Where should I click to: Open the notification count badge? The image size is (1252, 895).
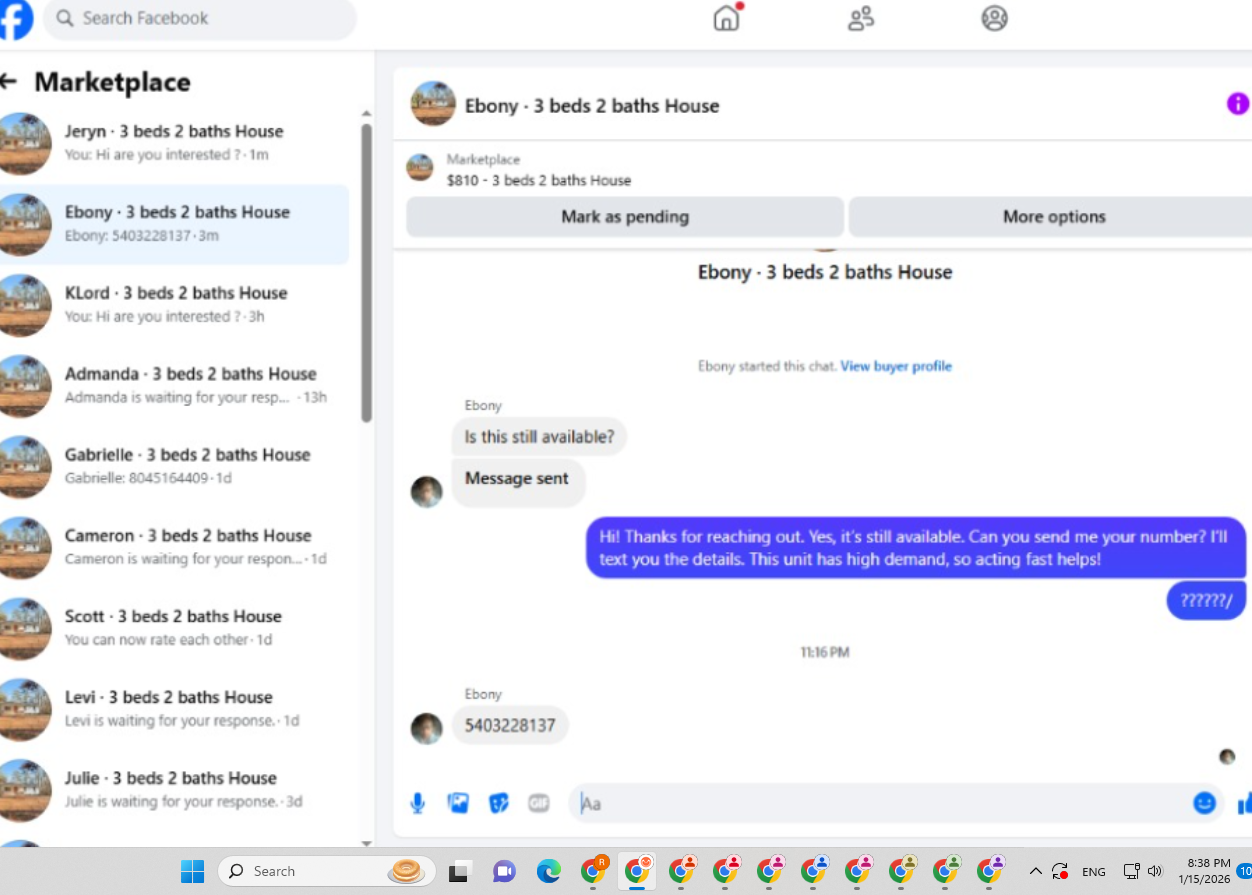pyautogui.click(x=1245, y=871)
